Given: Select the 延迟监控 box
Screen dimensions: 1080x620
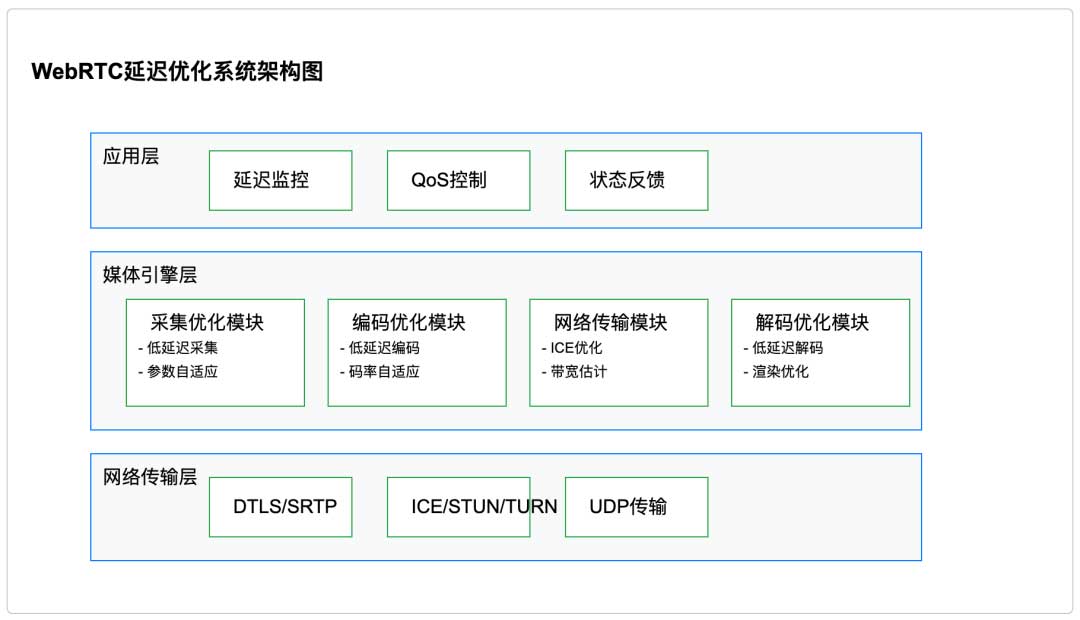Looking at the screenshot, I should pyautogui.click(x=280, y=180).
